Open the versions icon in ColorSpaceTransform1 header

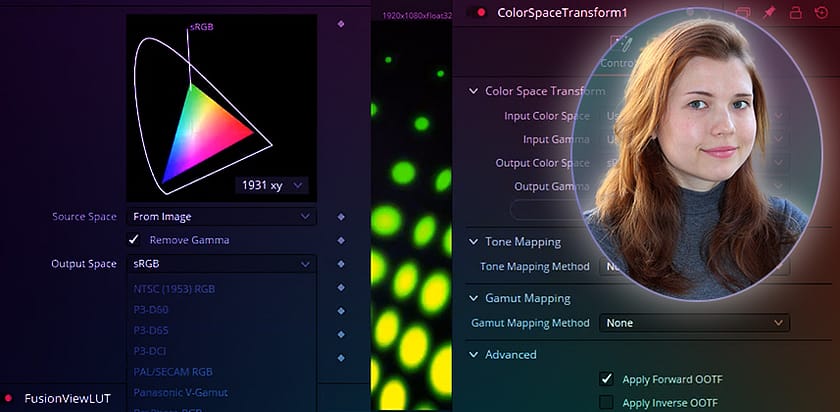[742, 12]
